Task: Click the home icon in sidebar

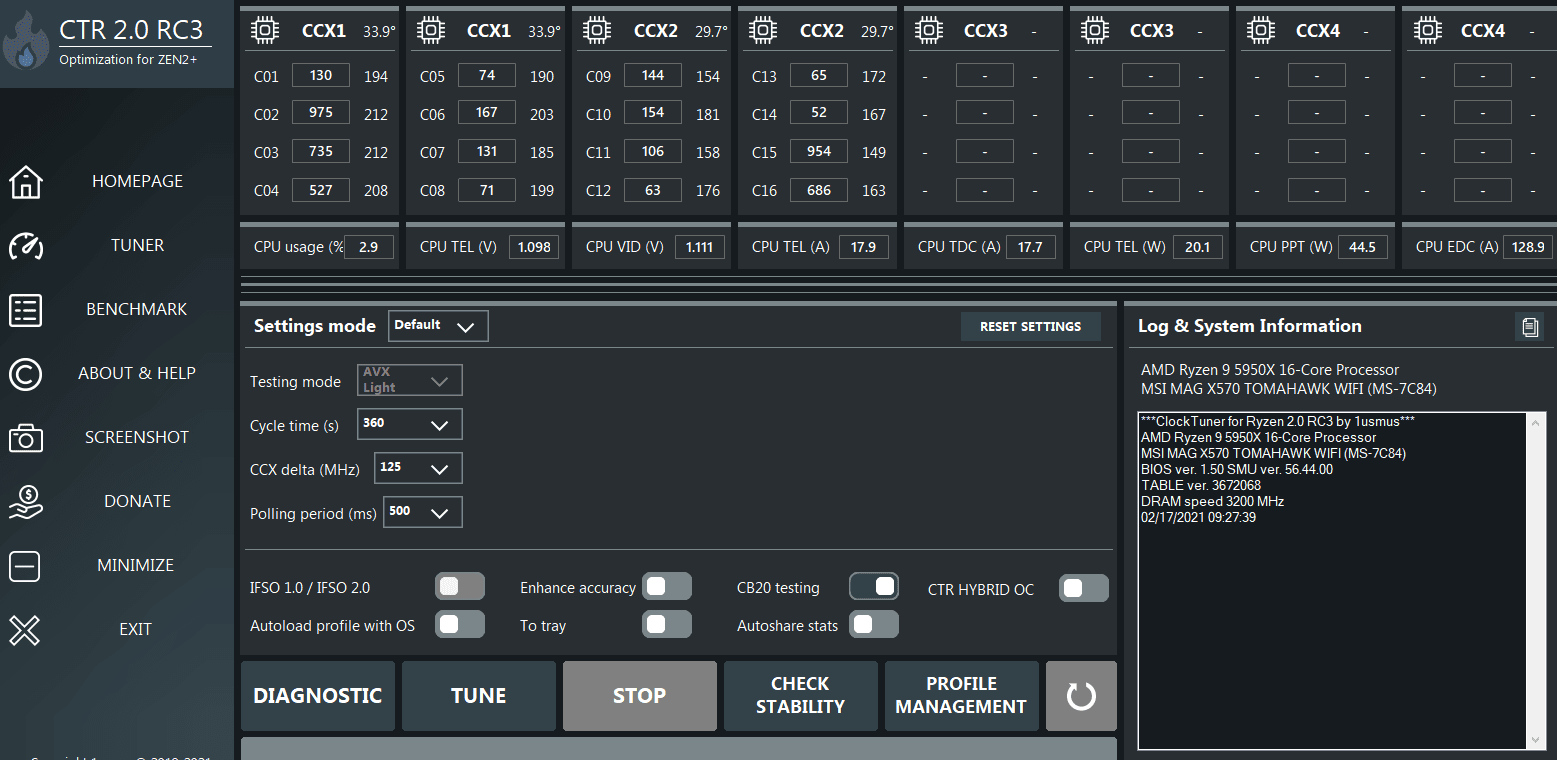Action: pyautogui.click(x=26, y=182)
